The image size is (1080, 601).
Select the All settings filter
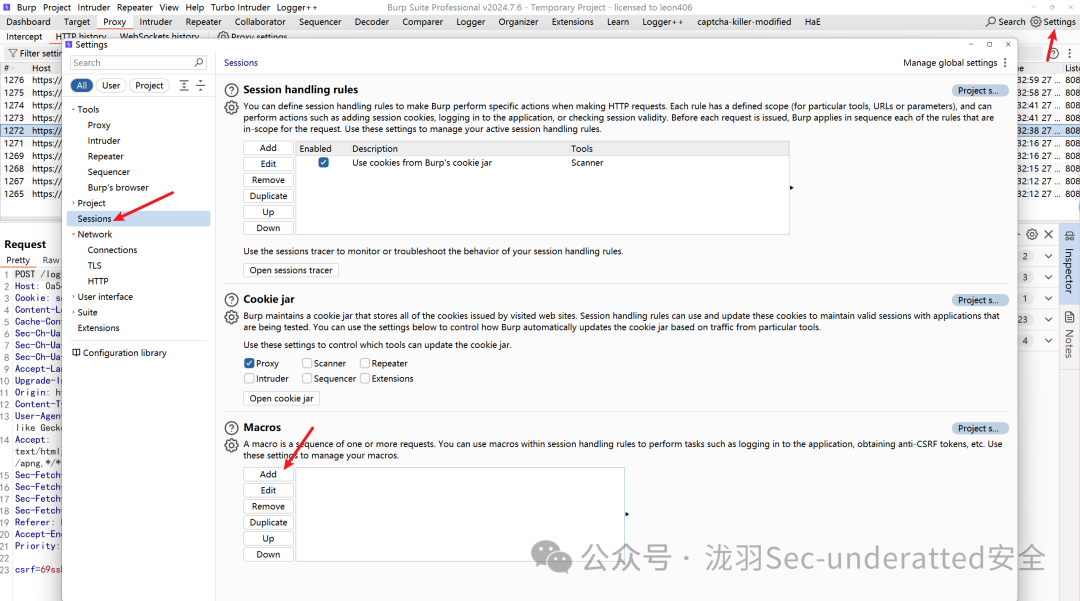coord(82,85)
